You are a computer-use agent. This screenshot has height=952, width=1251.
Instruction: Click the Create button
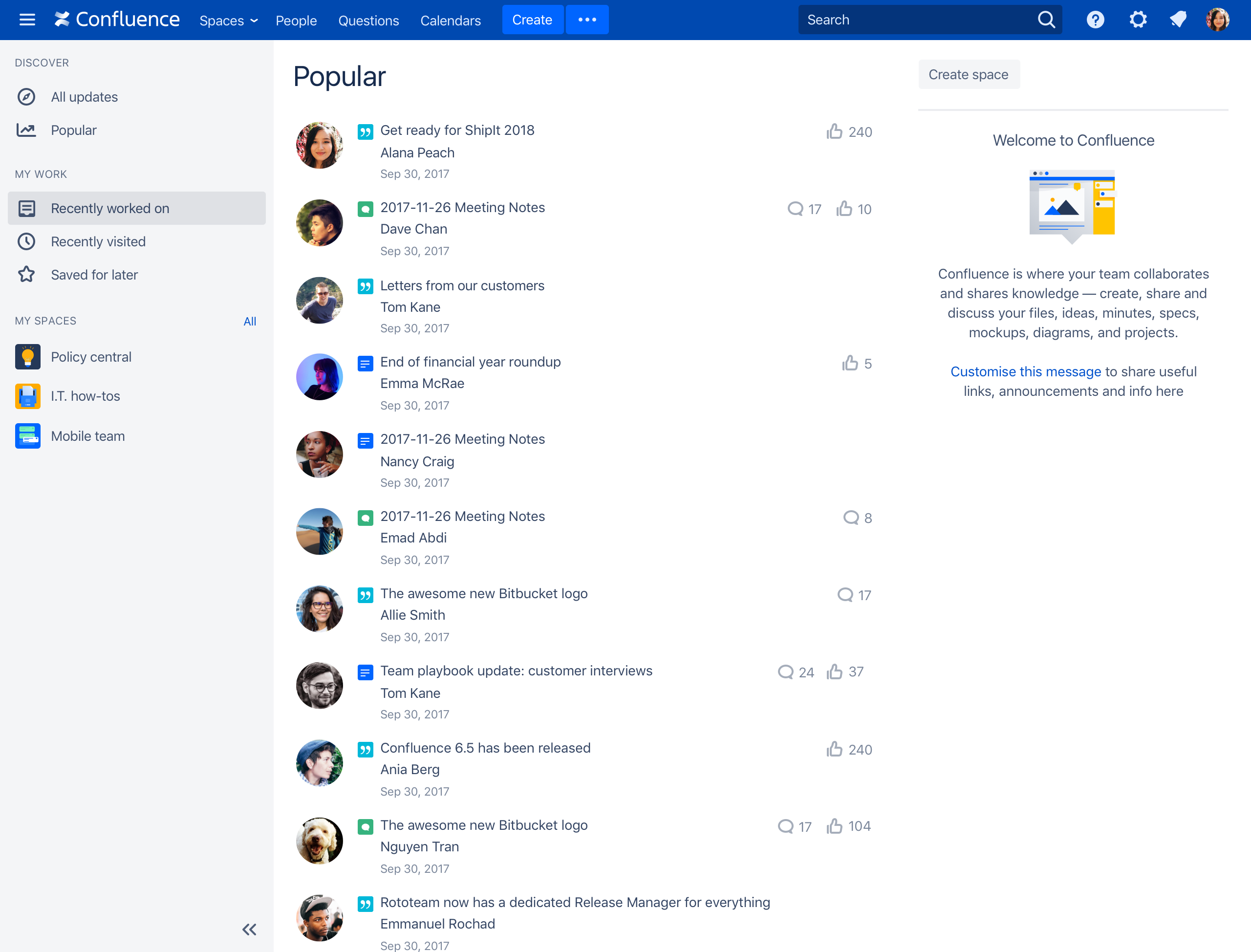pos(532,20)
